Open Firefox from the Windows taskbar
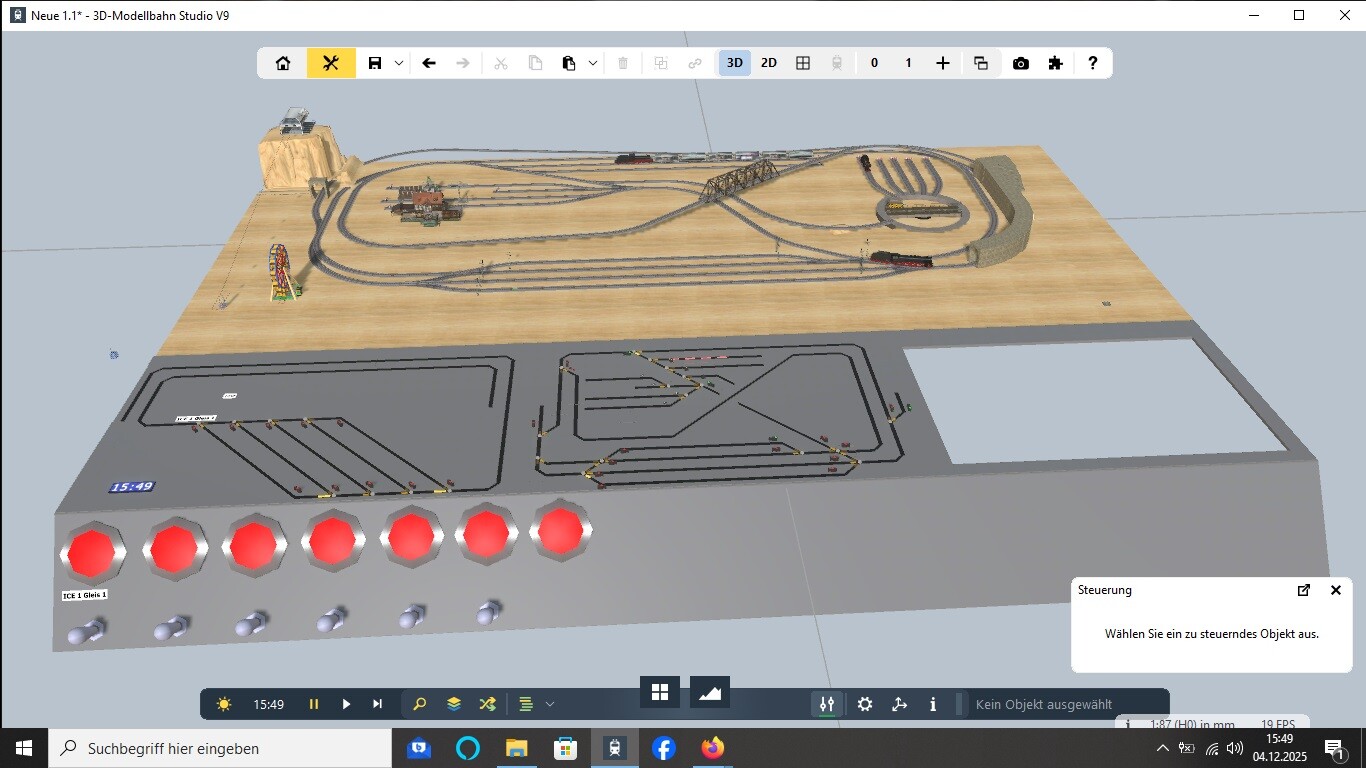The height and width of the screenshot is (768, 1366). pos(712,748)
